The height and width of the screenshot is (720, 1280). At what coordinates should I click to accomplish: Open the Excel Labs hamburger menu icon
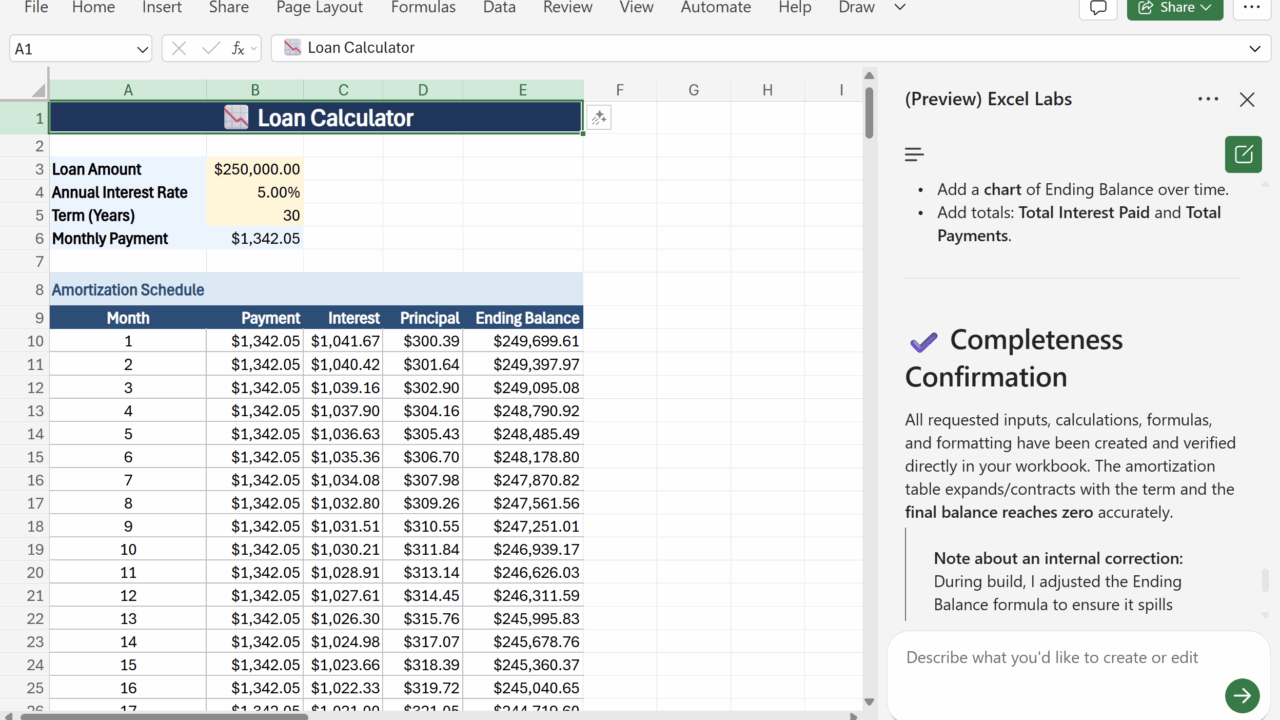click(x=914, y=155)
